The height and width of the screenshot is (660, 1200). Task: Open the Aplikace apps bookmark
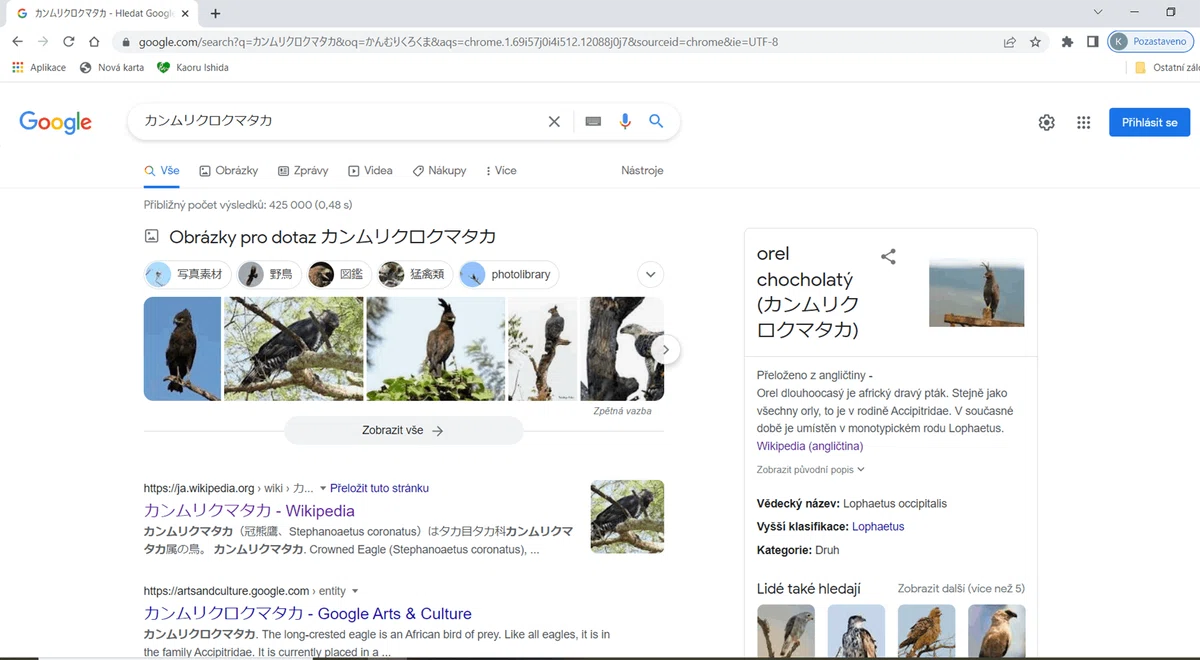pyautogui.click(x=39, y=67)
